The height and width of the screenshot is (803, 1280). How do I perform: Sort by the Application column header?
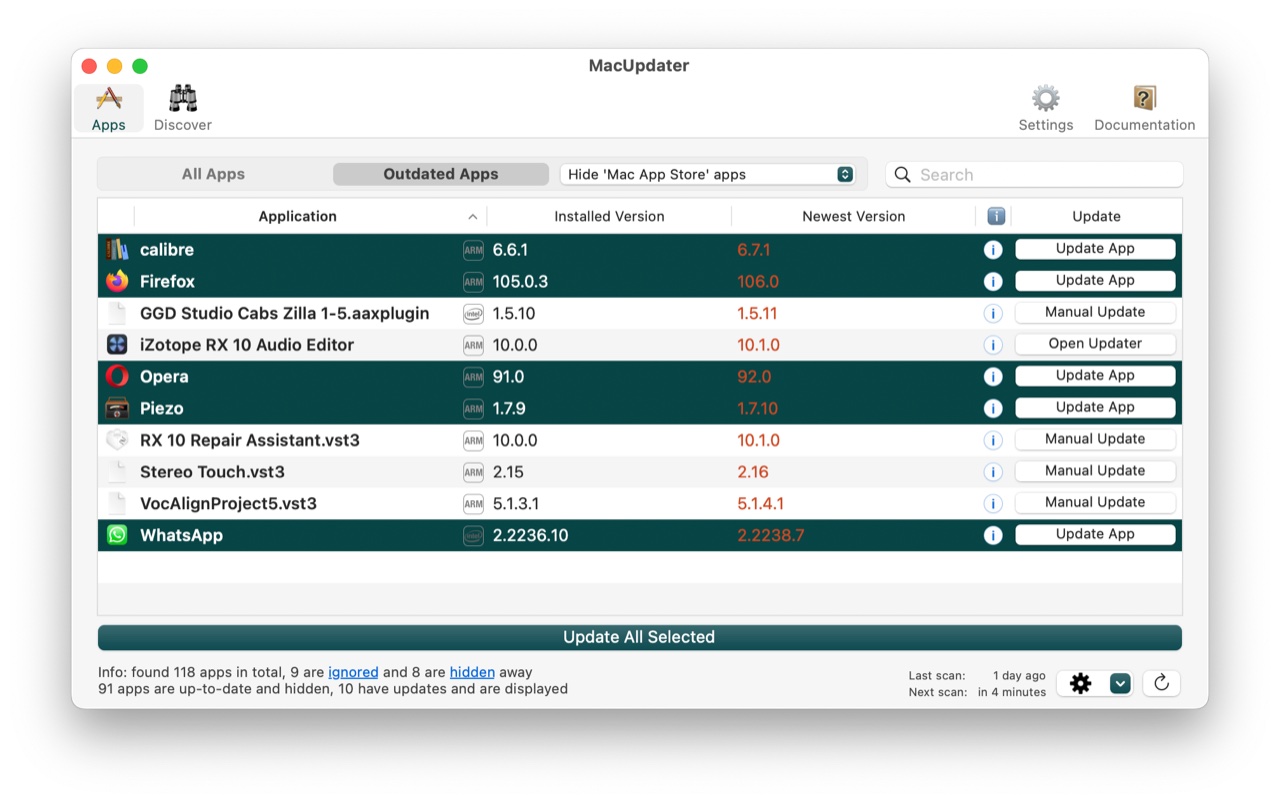(x=297, y=216)
